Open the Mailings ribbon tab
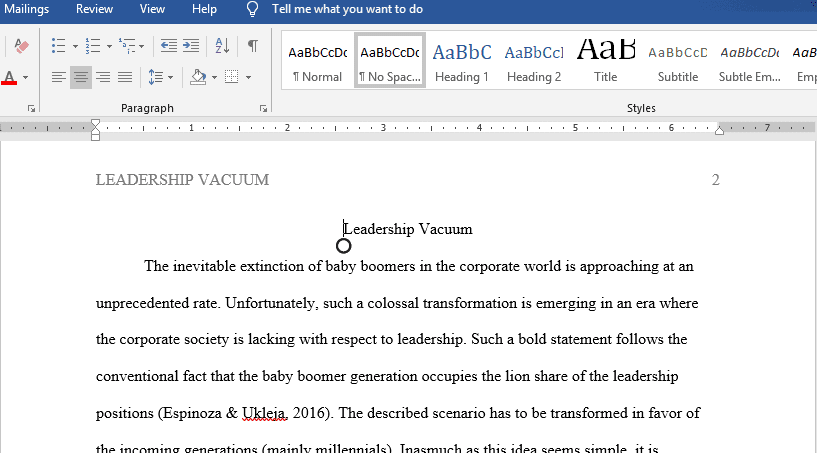This screenshot has width=817, height=453. (x=26, y=9)
